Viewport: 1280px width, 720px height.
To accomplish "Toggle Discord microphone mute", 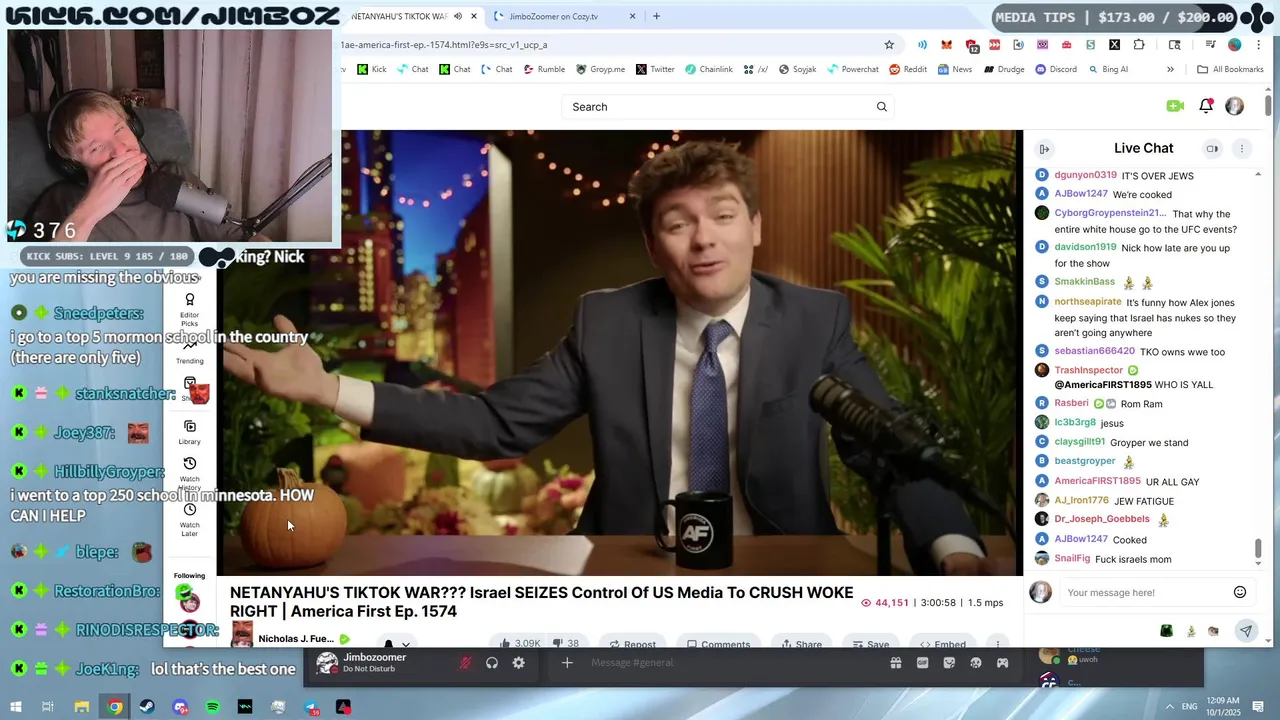I will click(465, 663).
